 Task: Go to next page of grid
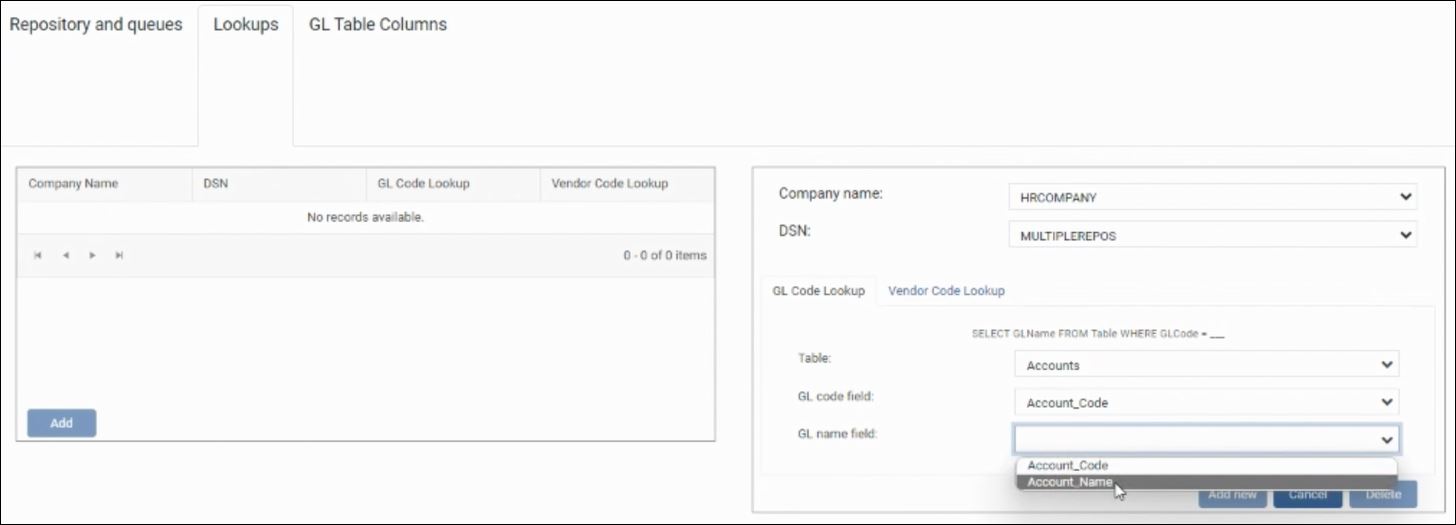(x=92, y=256)
